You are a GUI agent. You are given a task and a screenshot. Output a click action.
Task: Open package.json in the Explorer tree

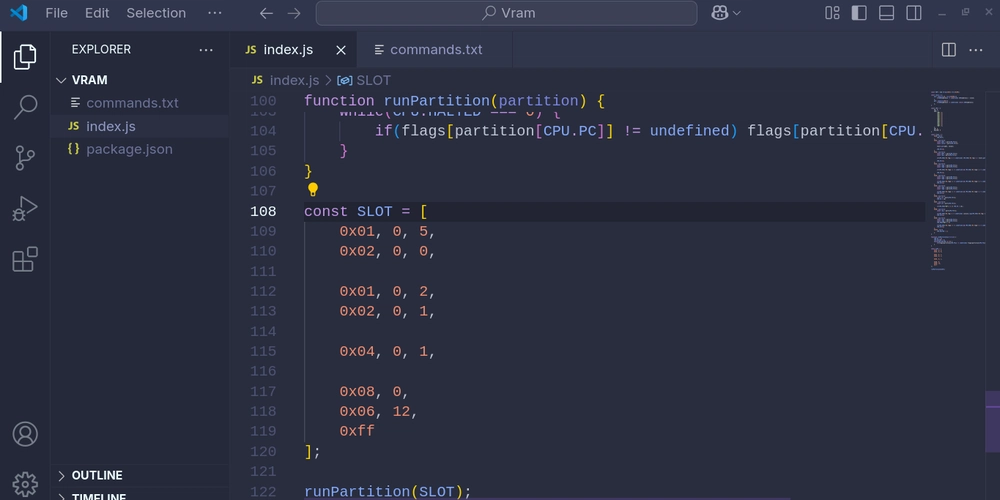tap(140, 149)
